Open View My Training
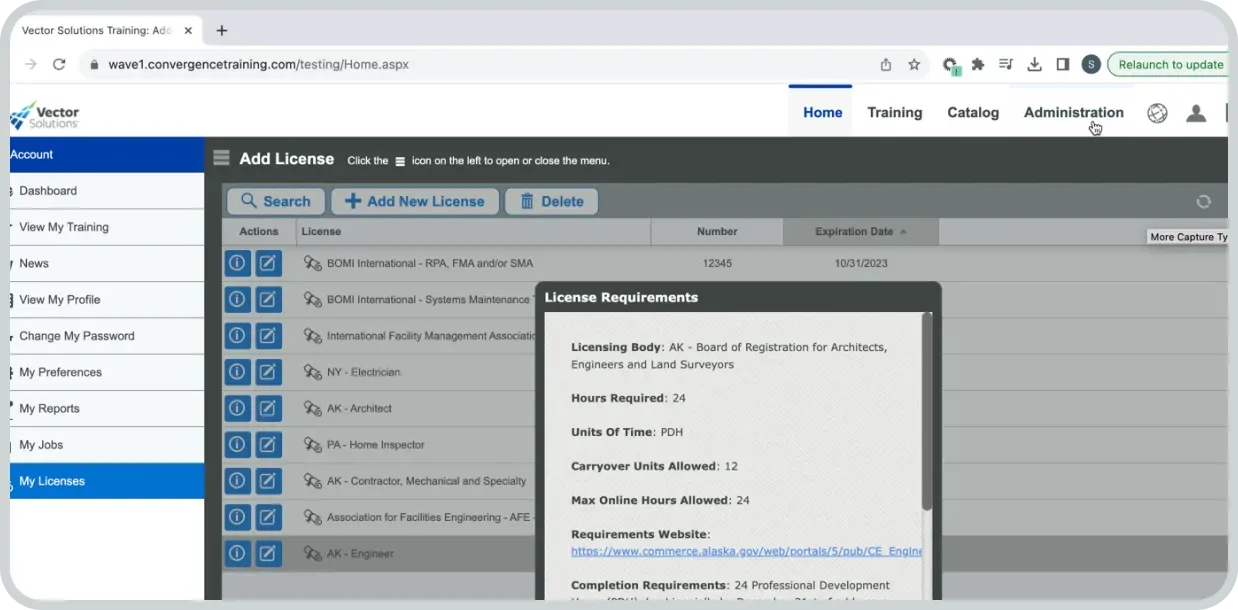1238x610 pixels. click(x=107, y=227)
